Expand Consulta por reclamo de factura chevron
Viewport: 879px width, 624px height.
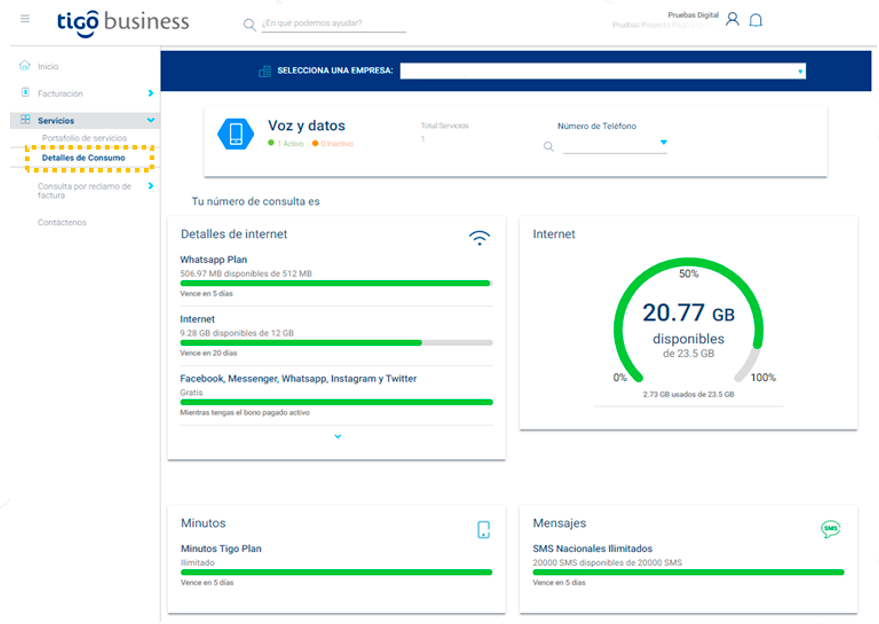click(x=150, y=186)
